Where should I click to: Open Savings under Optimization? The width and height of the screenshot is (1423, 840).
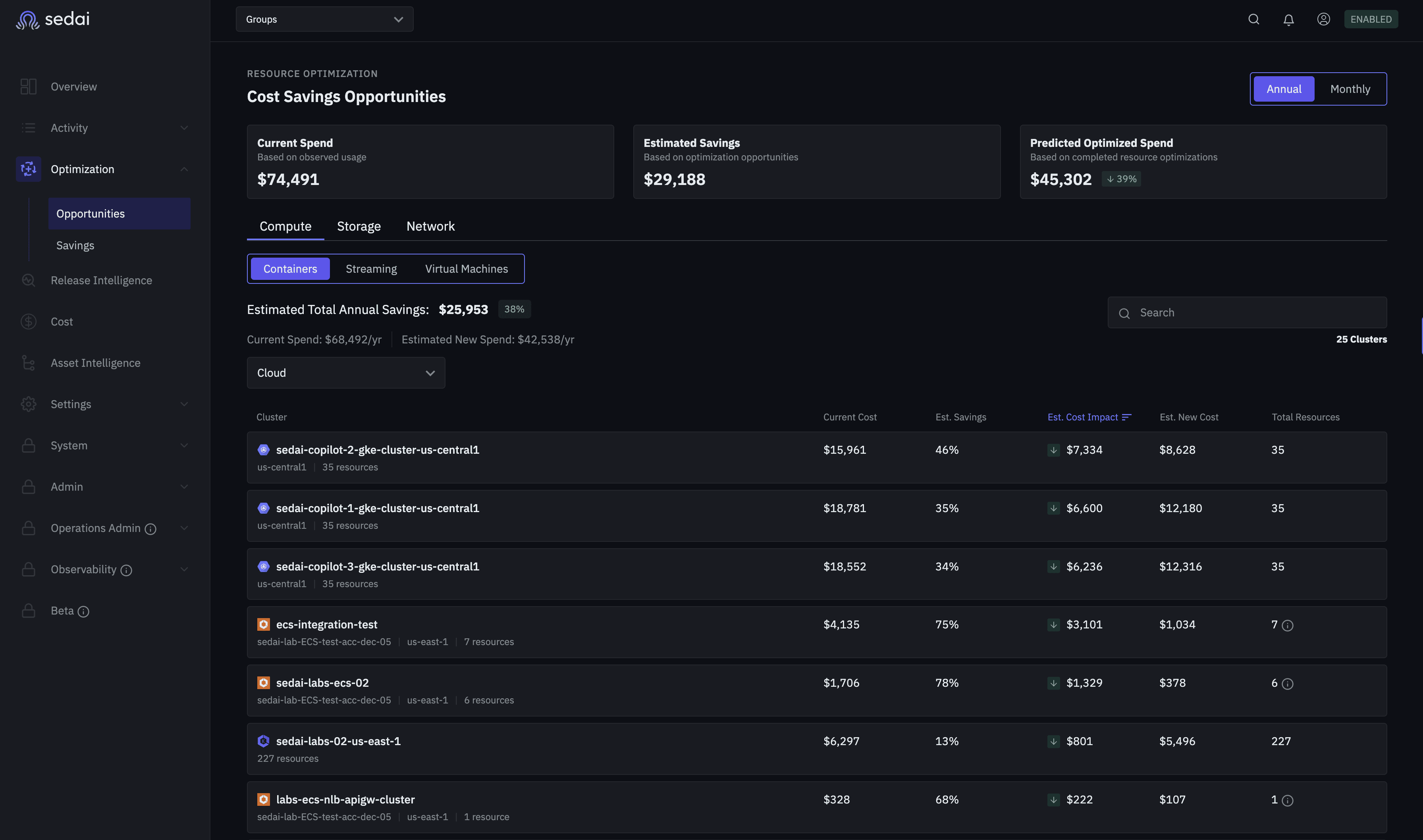(x=75, y=245)
